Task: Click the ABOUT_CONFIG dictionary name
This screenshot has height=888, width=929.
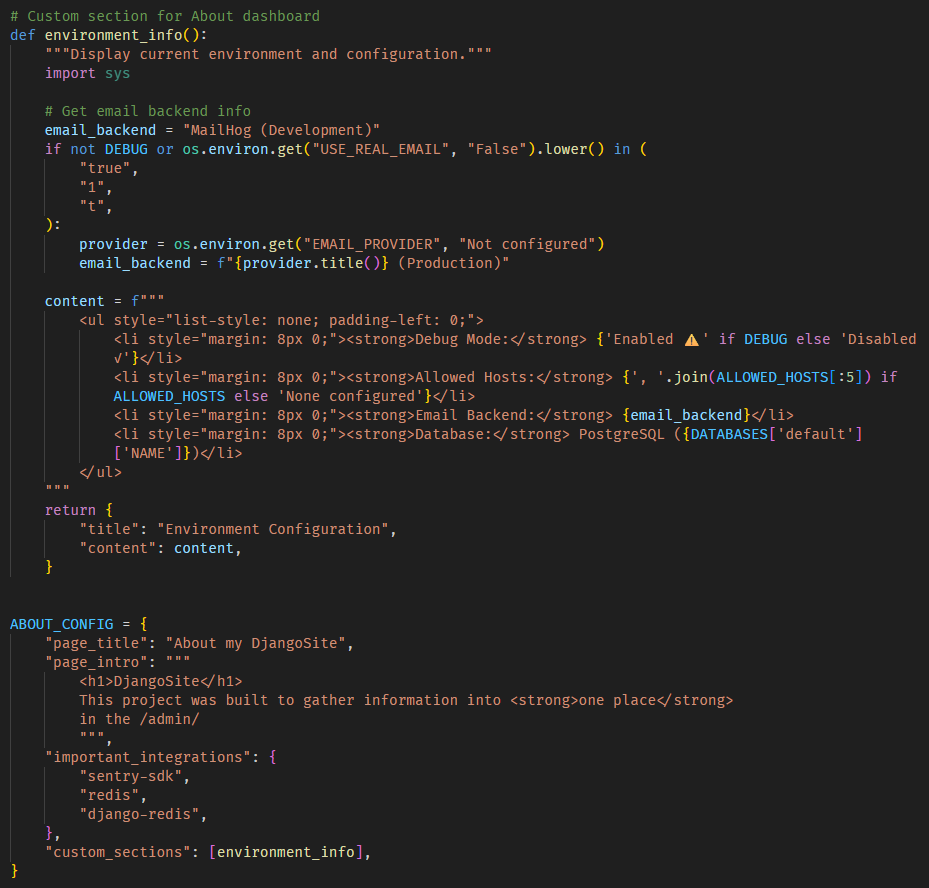Action: [x=61, y=623]
